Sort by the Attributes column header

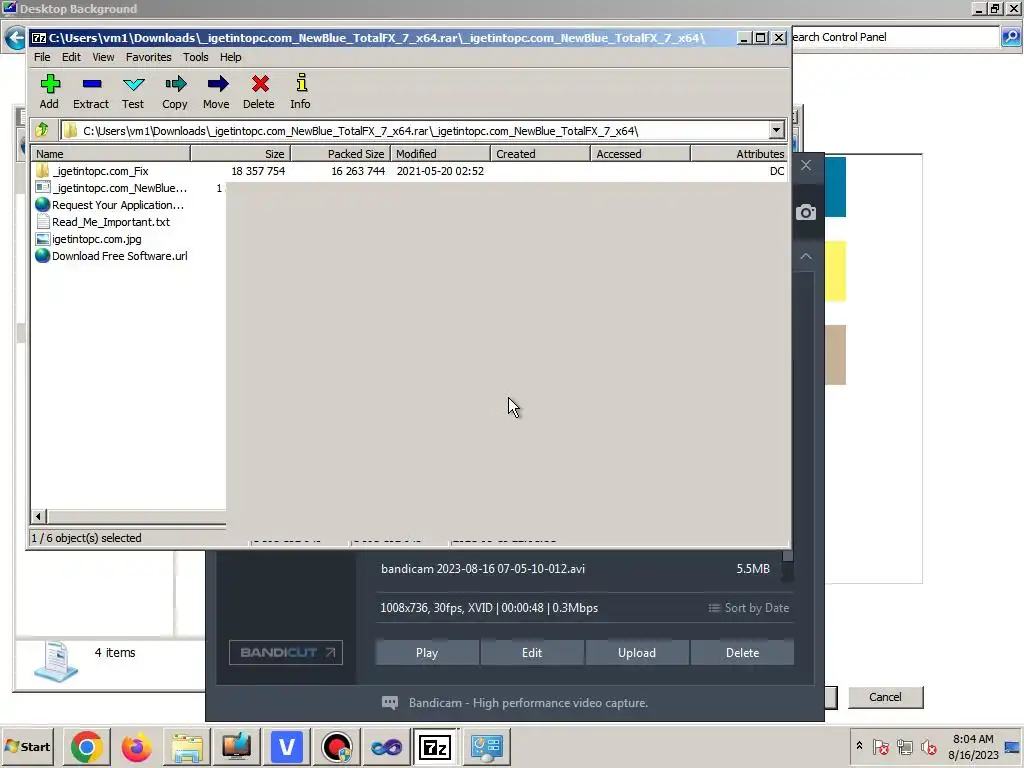739,153
